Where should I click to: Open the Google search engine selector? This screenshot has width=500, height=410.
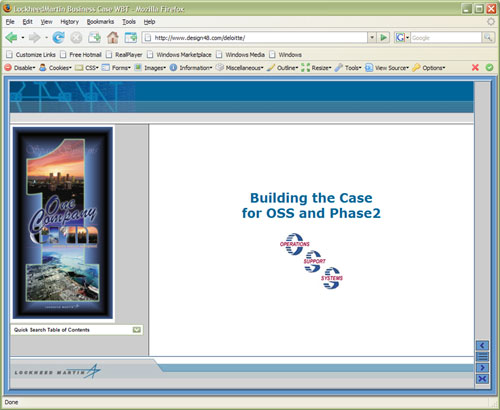(x=402, y=37)
